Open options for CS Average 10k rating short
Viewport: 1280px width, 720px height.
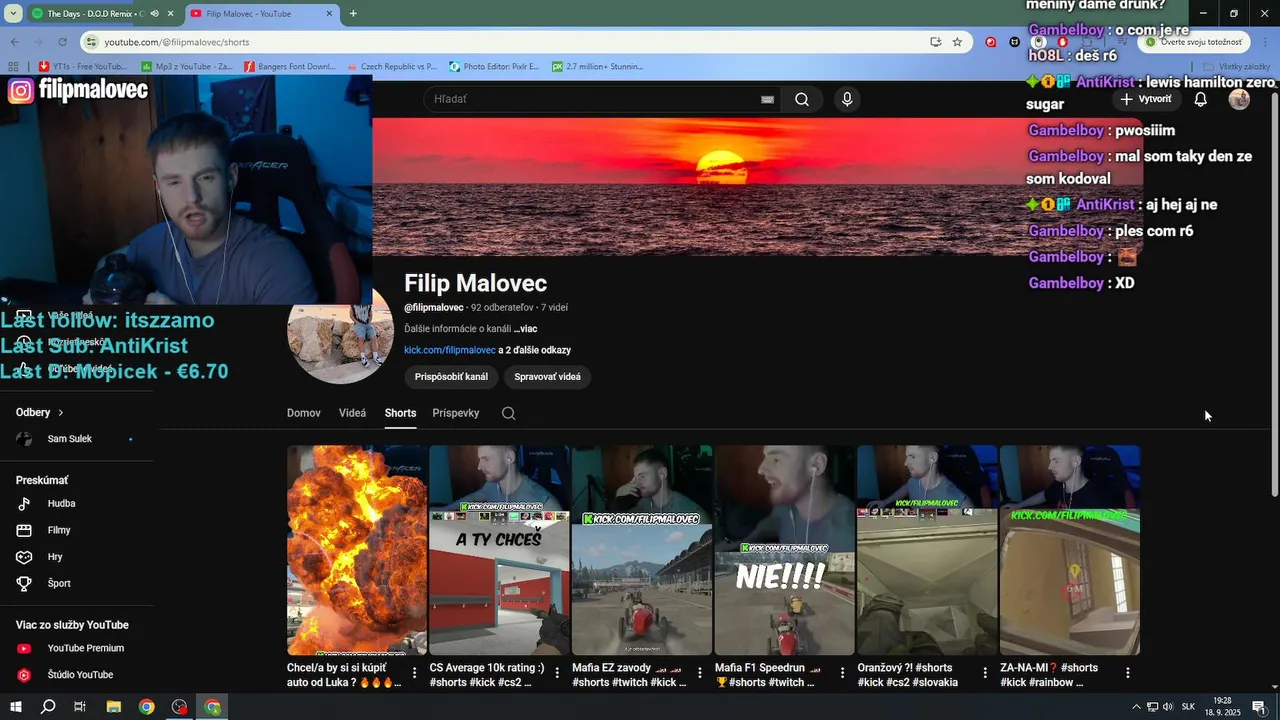(557, 673)
